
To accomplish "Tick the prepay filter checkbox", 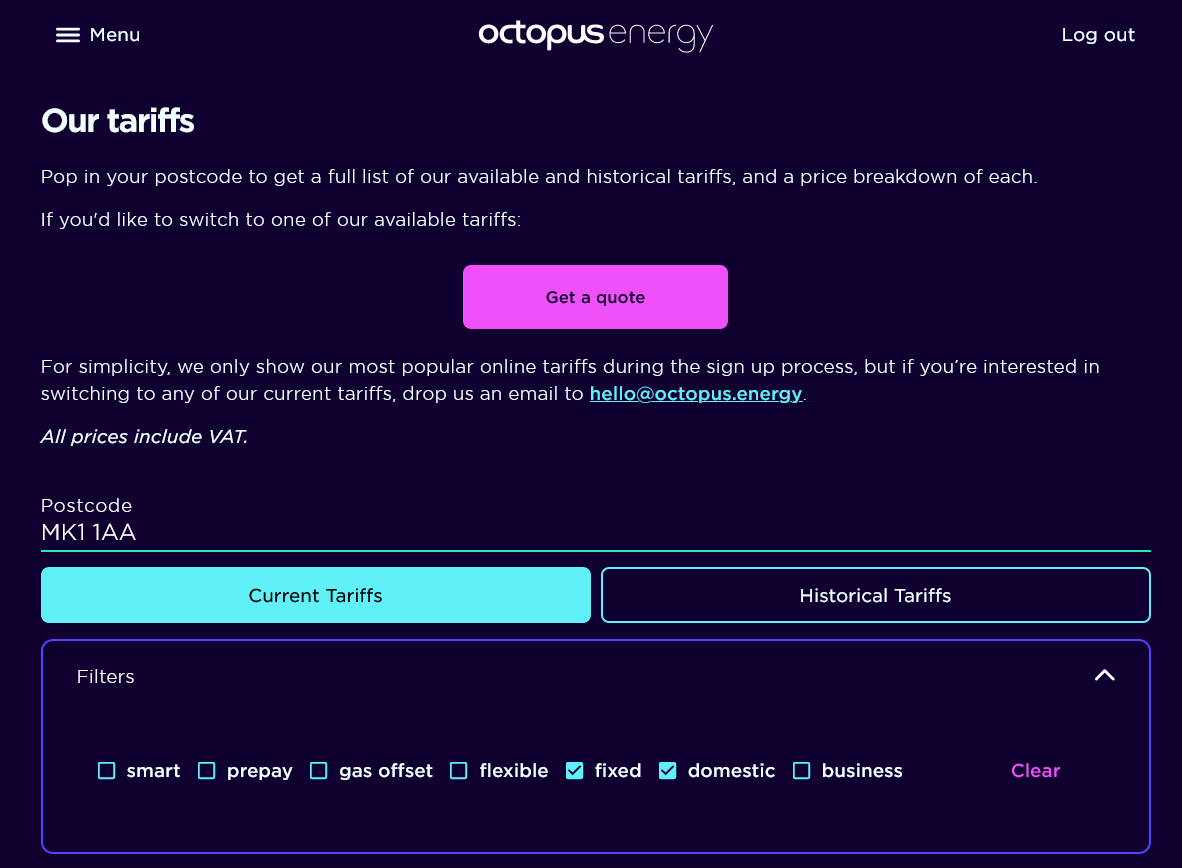I will point(207,771).
